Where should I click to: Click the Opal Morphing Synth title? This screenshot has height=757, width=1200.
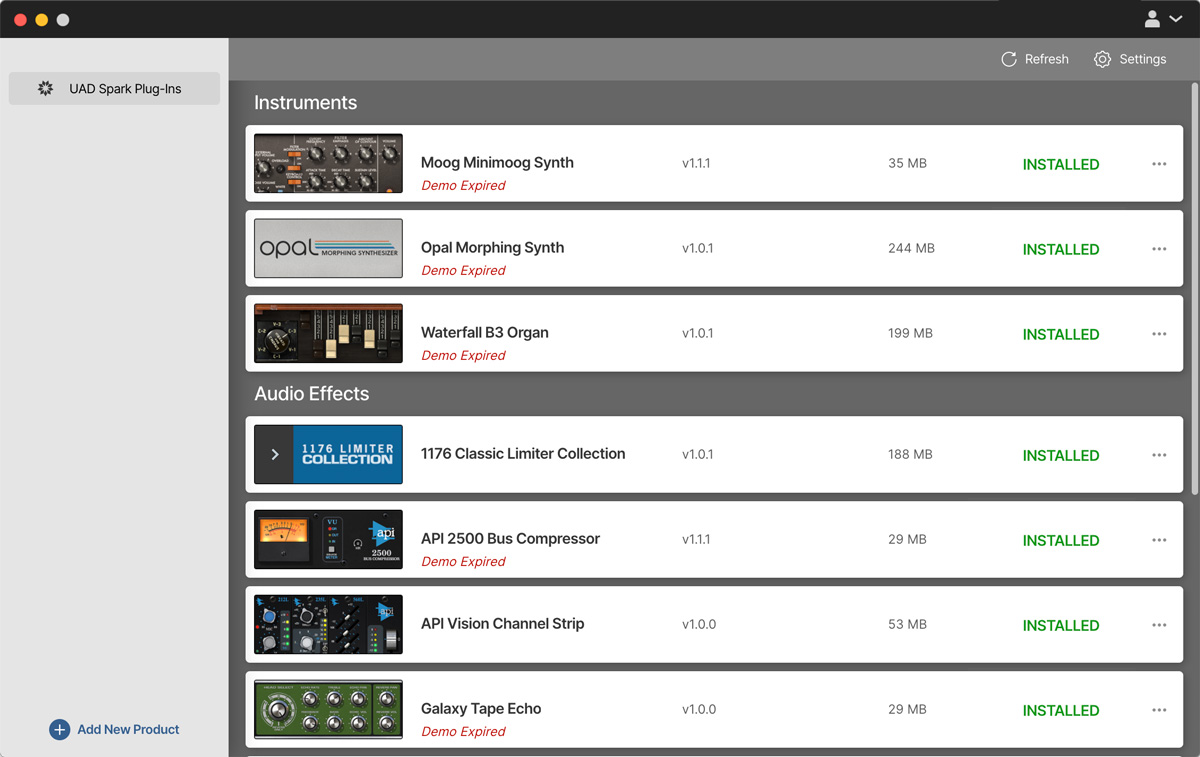click(x=492, y=247)
